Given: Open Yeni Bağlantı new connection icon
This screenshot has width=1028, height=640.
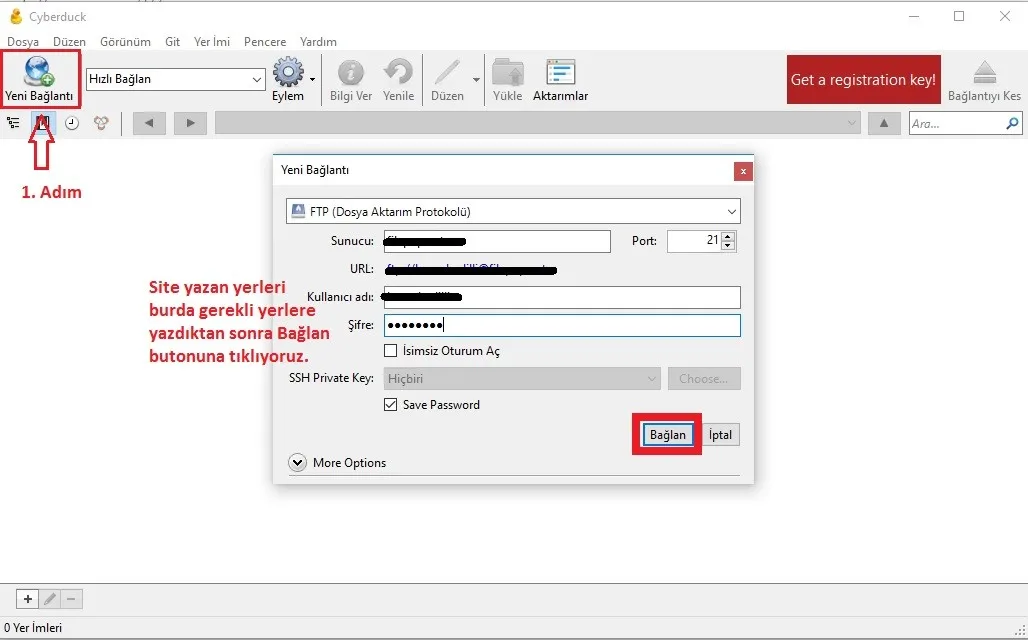Looking at the screenshot, I should 39,72.
